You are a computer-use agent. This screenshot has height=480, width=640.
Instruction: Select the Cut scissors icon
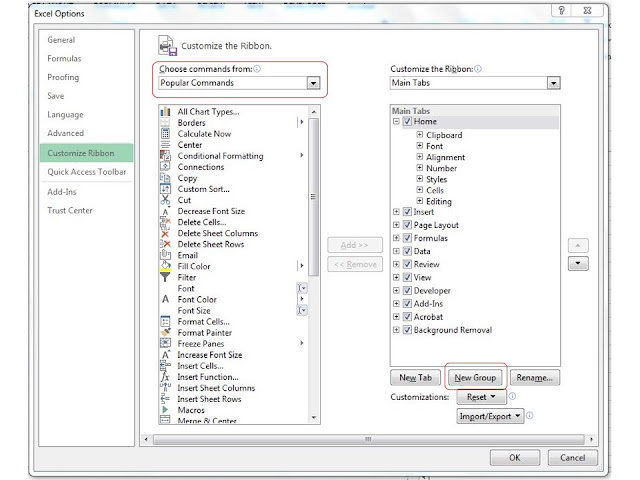coord(165,200)
